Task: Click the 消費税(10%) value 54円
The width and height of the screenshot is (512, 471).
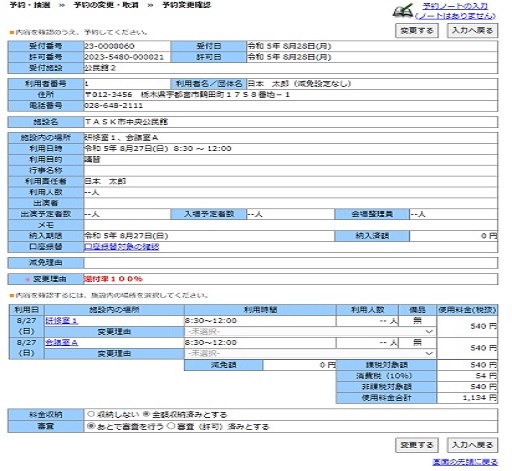Action: click(486, 376)
